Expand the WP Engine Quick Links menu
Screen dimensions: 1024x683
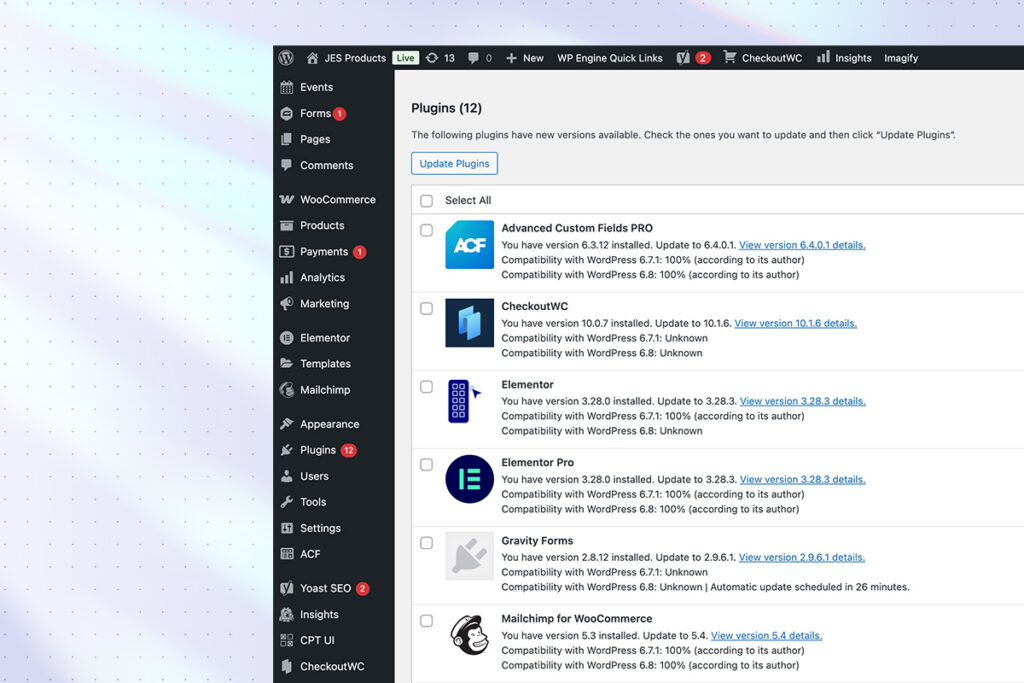click(609, 58)
